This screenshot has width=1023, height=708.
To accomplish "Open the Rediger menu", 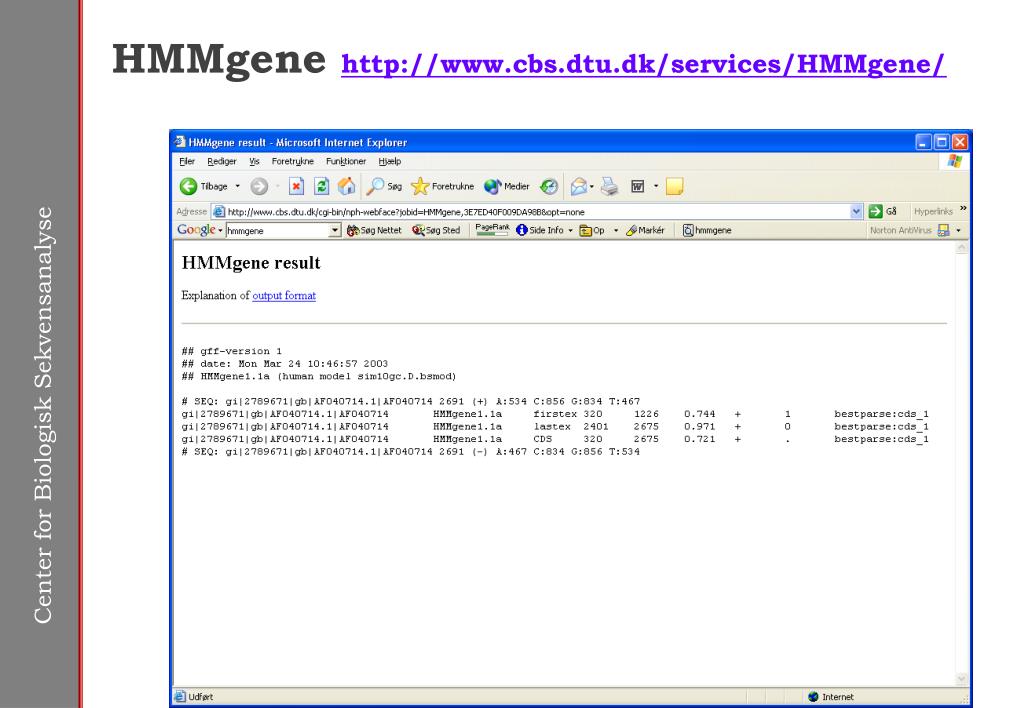I will click(x=222, y=161).
